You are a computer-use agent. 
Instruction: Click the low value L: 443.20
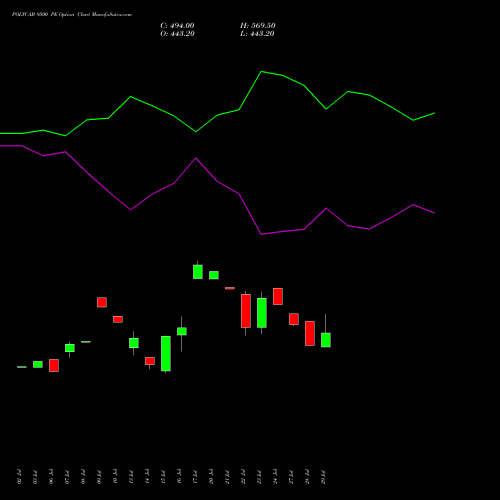point(257,34)
